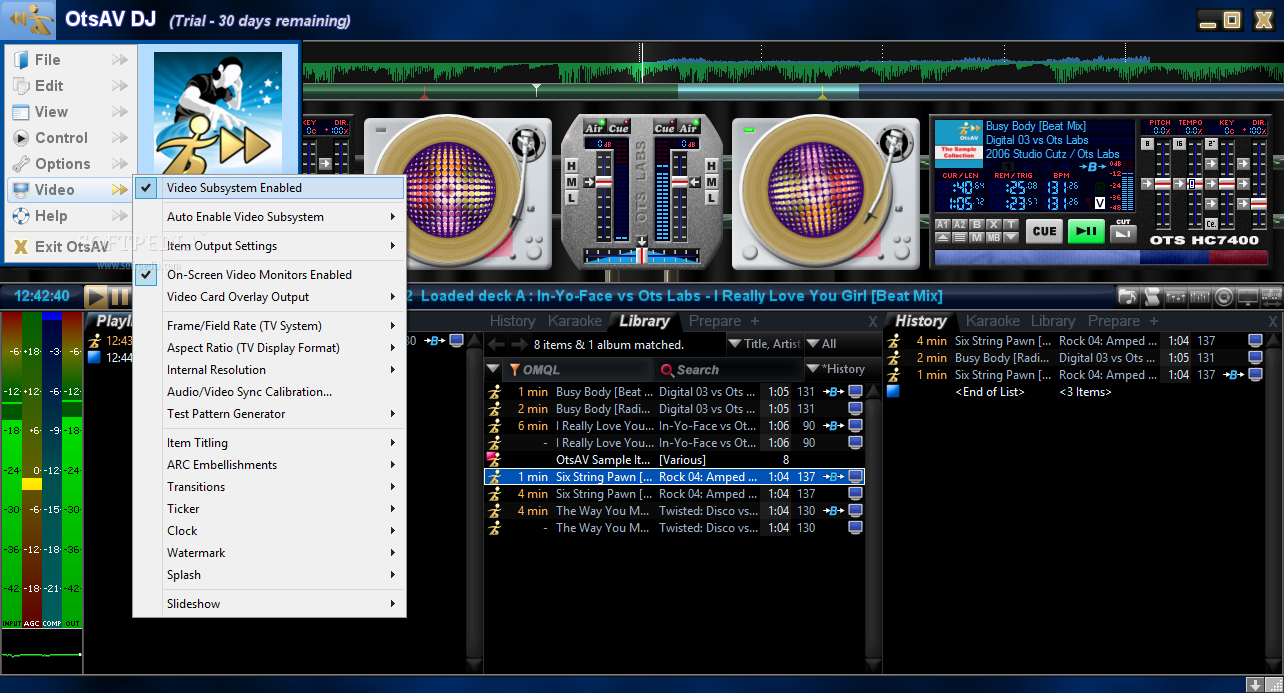Click the OtsAV logo button top-left

click(27, 19)
